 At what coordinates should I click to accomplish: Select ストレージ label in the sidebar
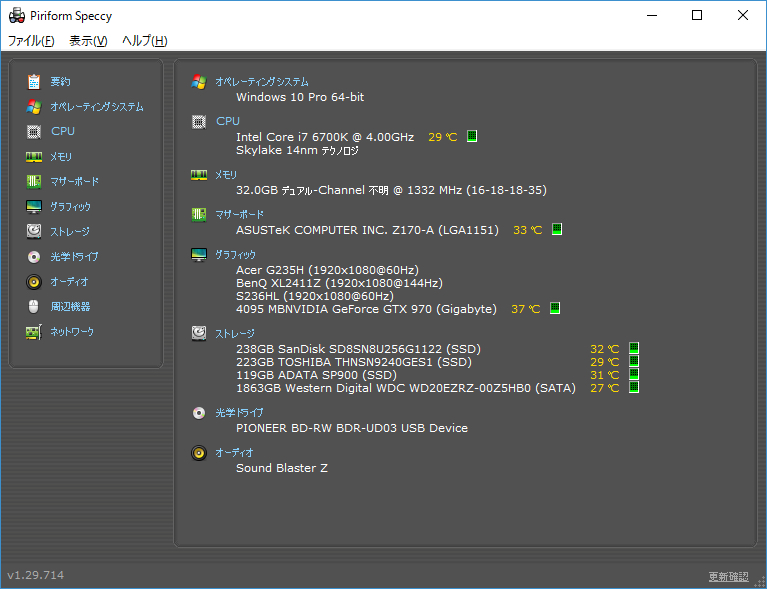(70, 231)
